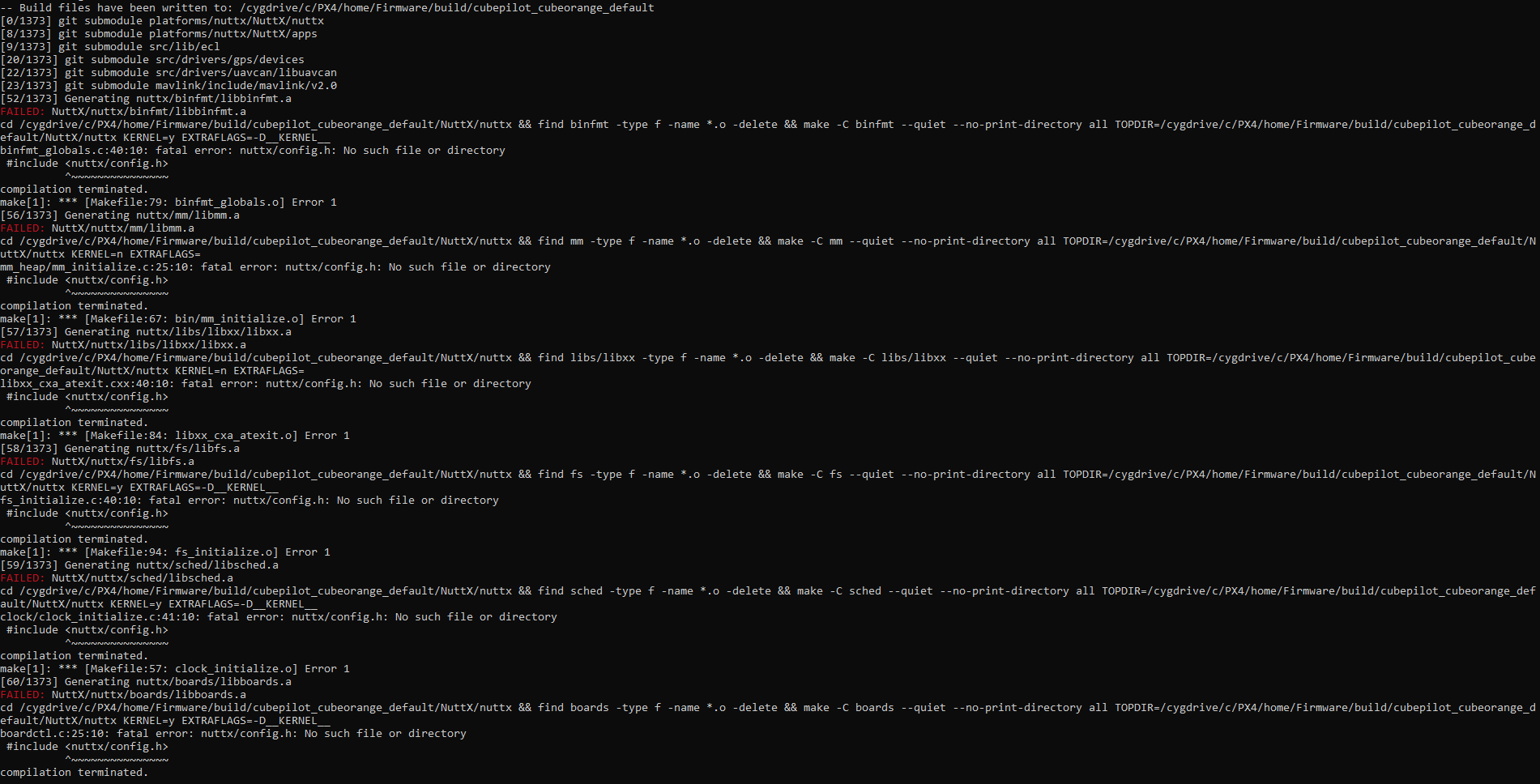Click the "-- Build files have been written to" line

point(327,7)
